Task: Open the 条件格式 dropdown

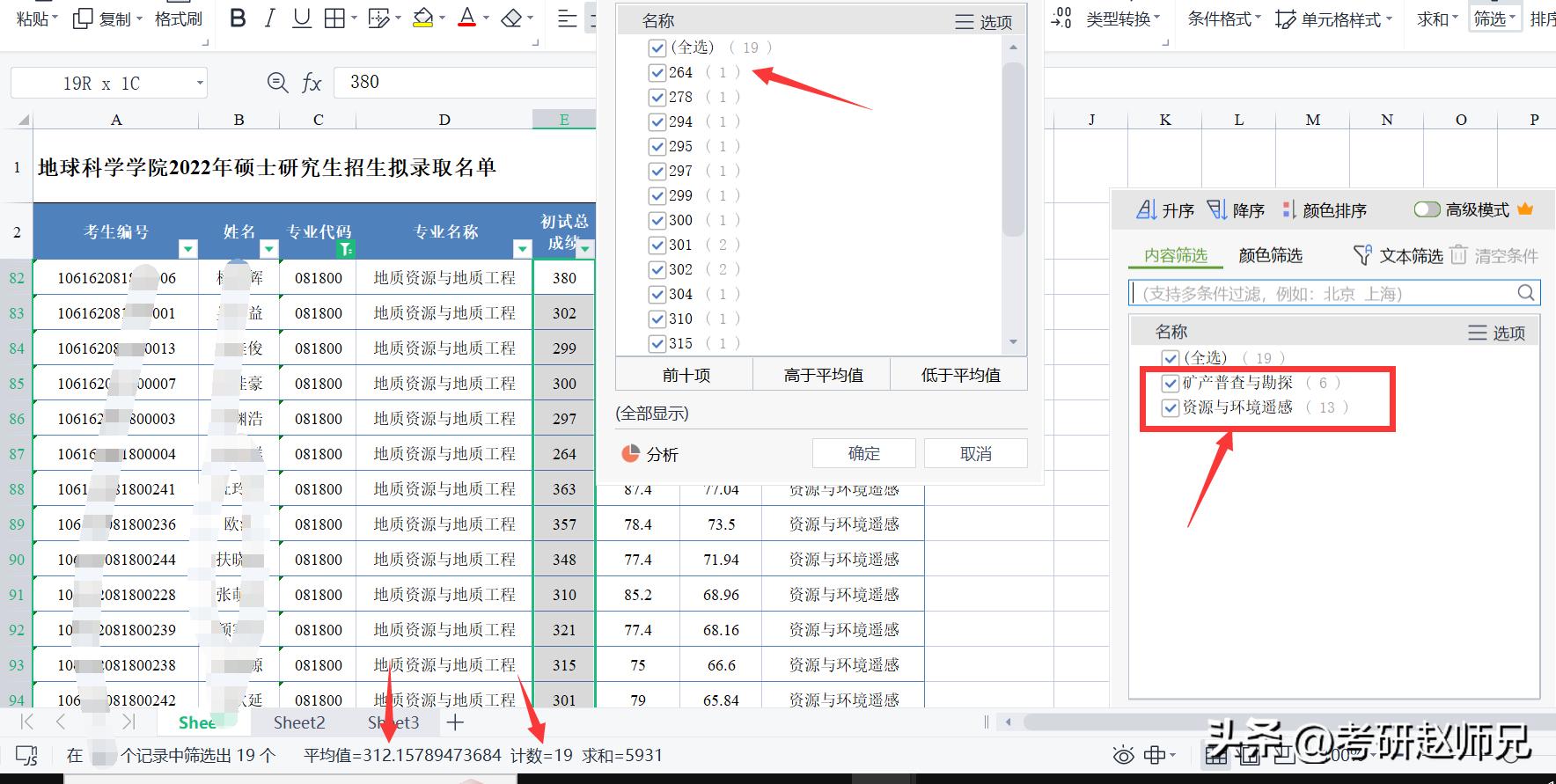Action: point(1224,18)
